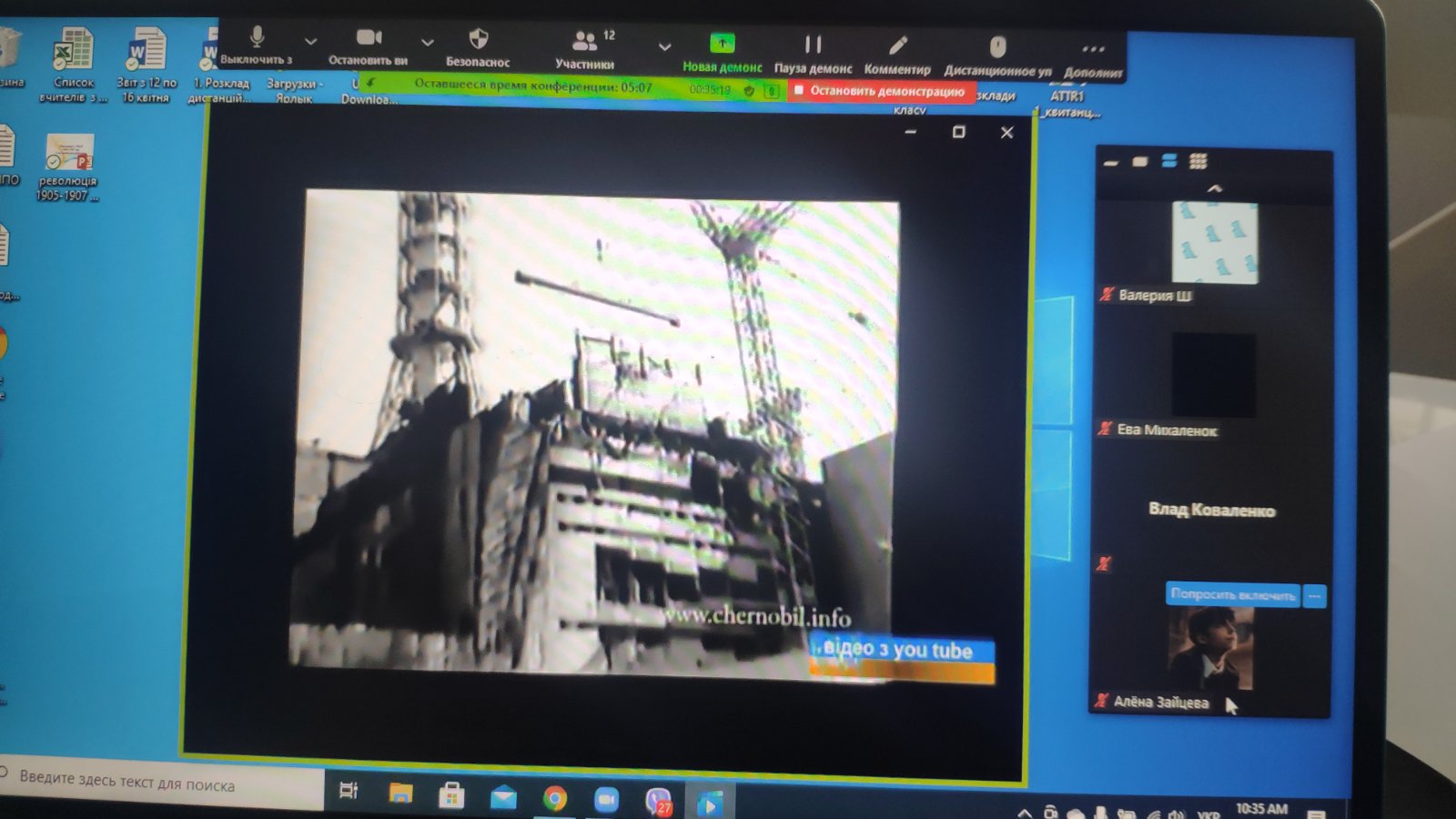Click Попросить включить button
1456x819 pixels.
click(x=1232, y=594)
